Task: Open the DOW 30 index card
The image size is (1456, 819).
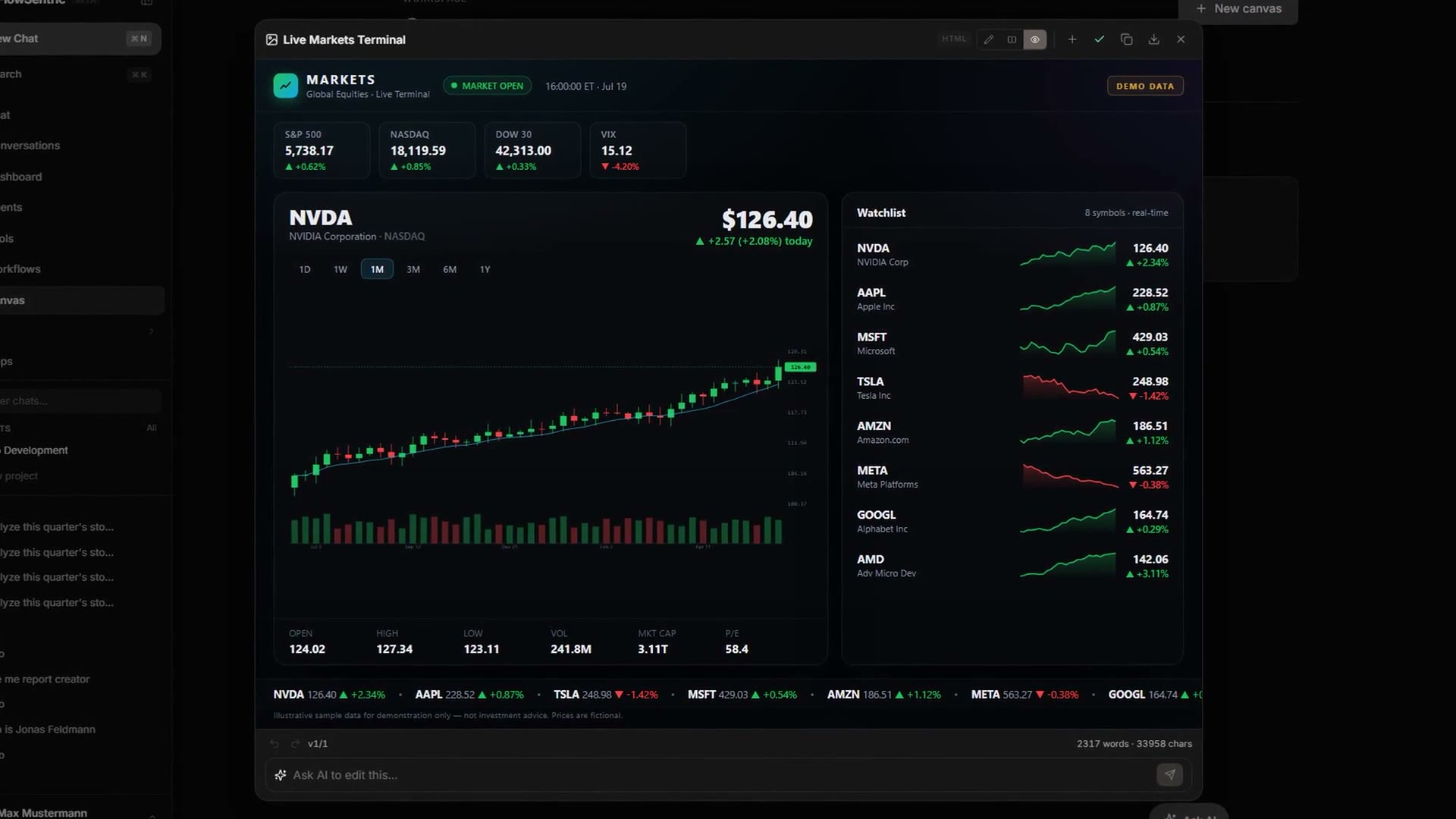Action: coord(532,150)
